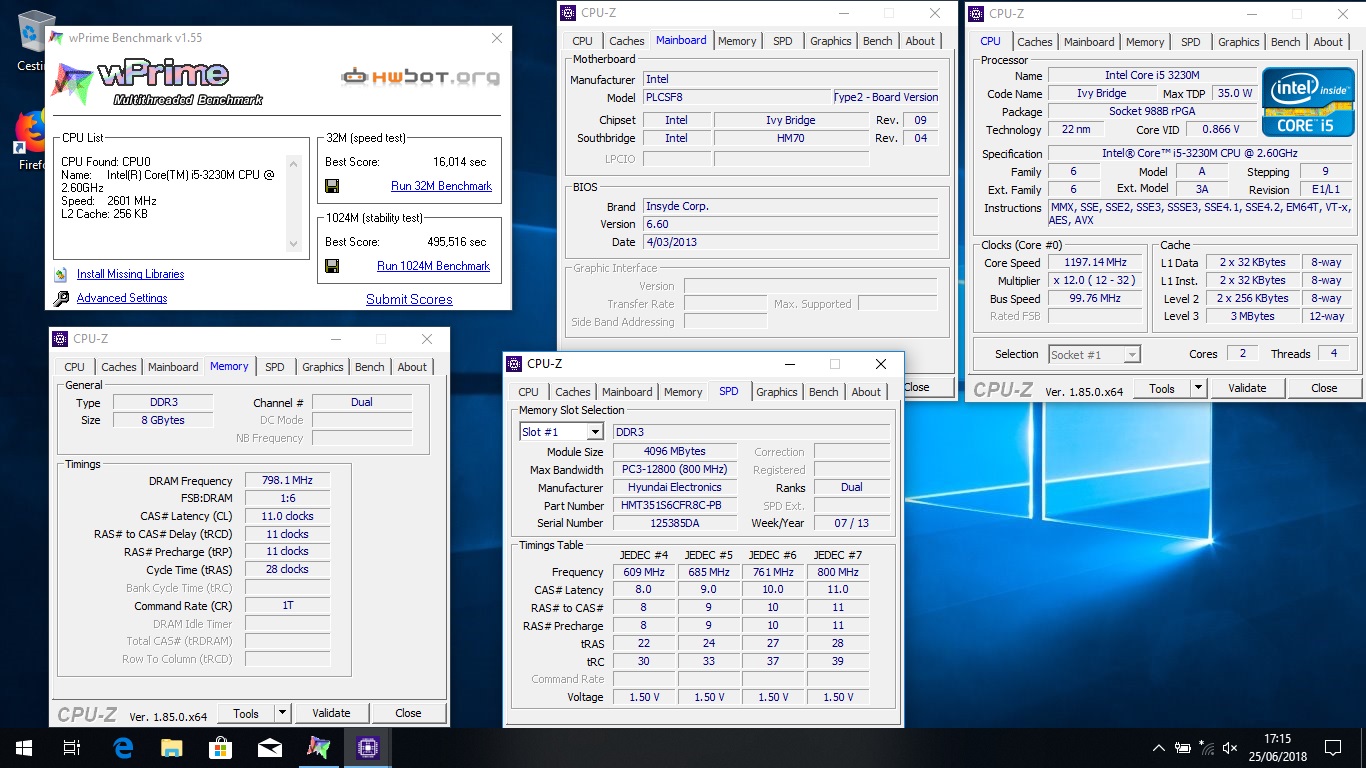Open Graphics tab in the Memory window

[323, 367]
